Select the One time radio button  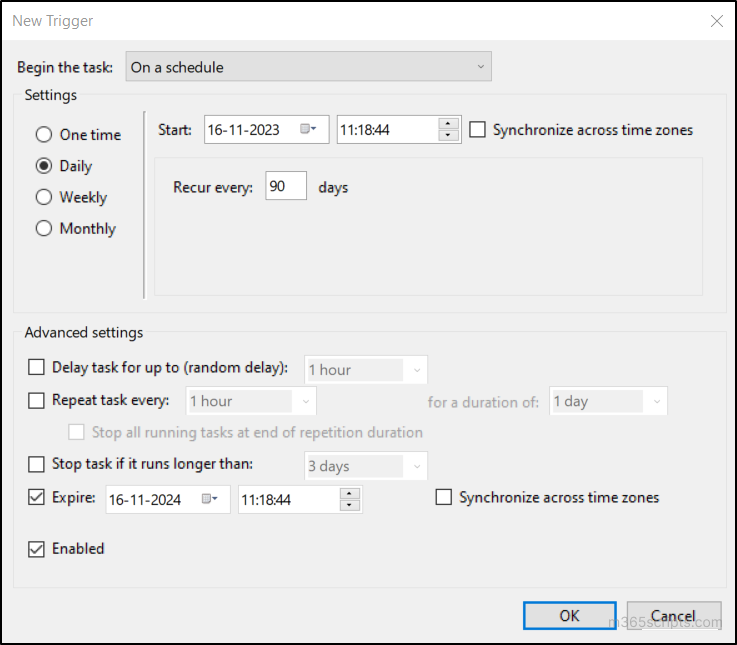tap(44, 135)
